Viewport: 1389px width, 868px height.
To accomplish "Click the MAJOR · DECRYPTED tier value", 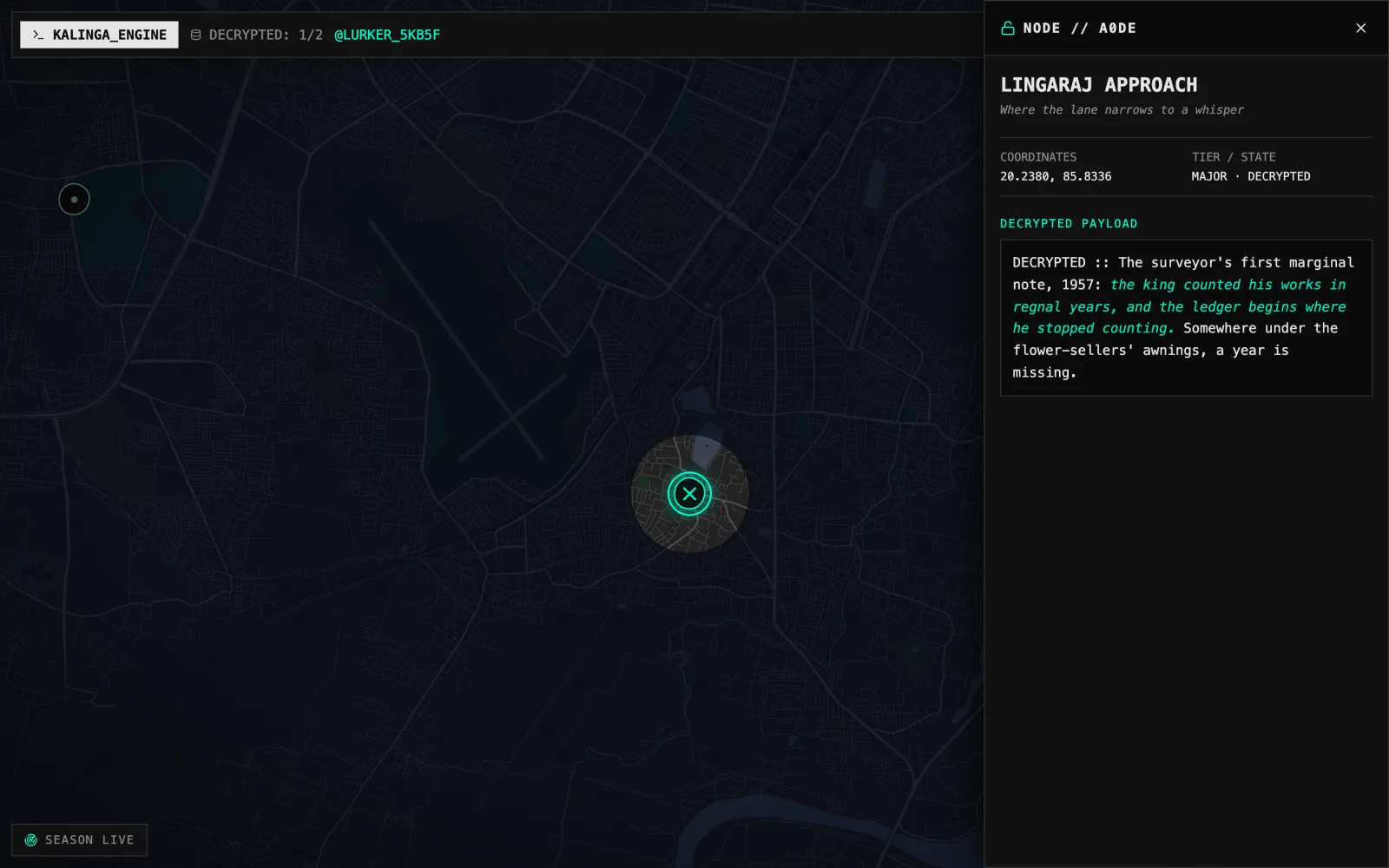I will (x=1251, y=176).
